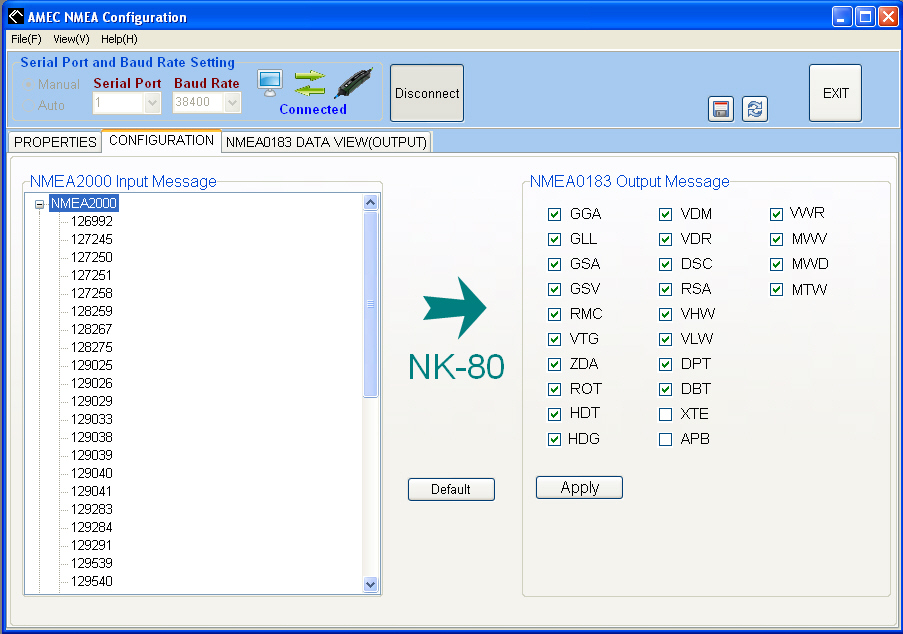Click the computer monitor connection icon
This screenshot has width=903, height=634.
(269, 83)
